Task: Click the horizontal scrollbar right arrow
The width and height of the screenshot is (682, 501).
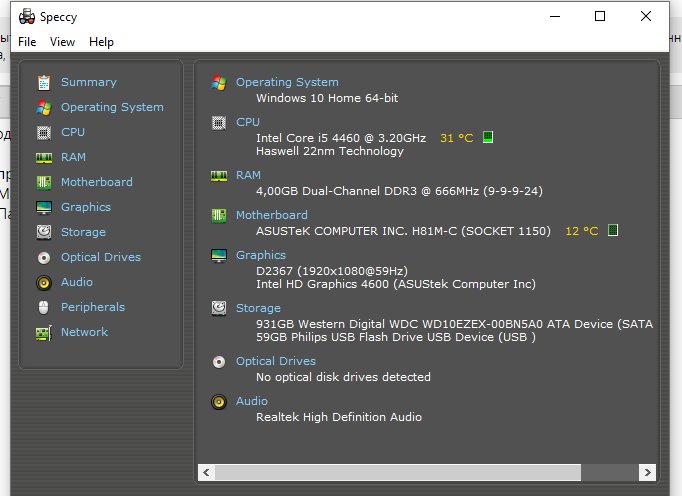Action: click(x=647, y=472)
